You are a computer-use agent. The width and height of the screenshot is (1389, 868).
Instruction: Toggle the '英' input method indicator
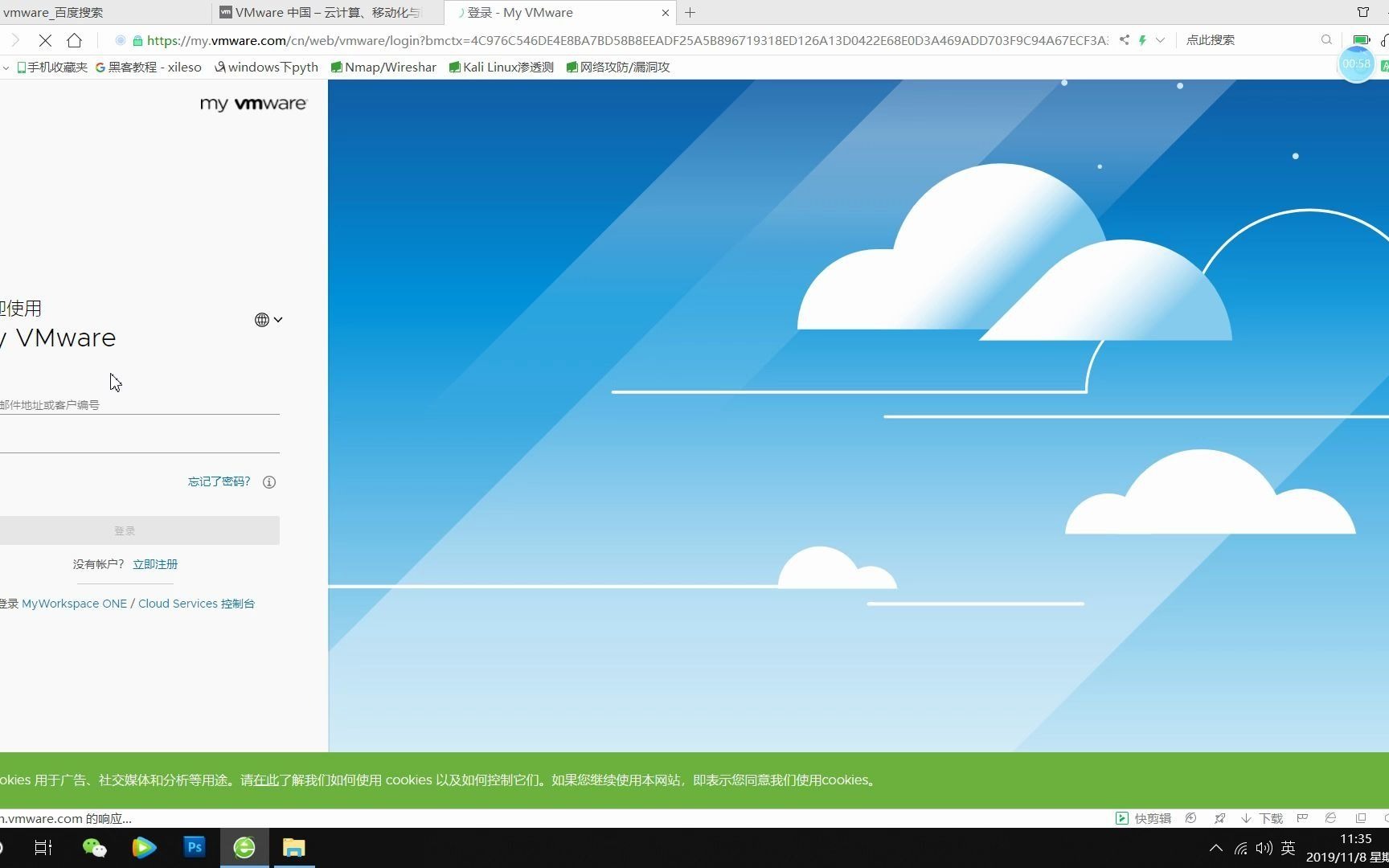[1289, 848]
